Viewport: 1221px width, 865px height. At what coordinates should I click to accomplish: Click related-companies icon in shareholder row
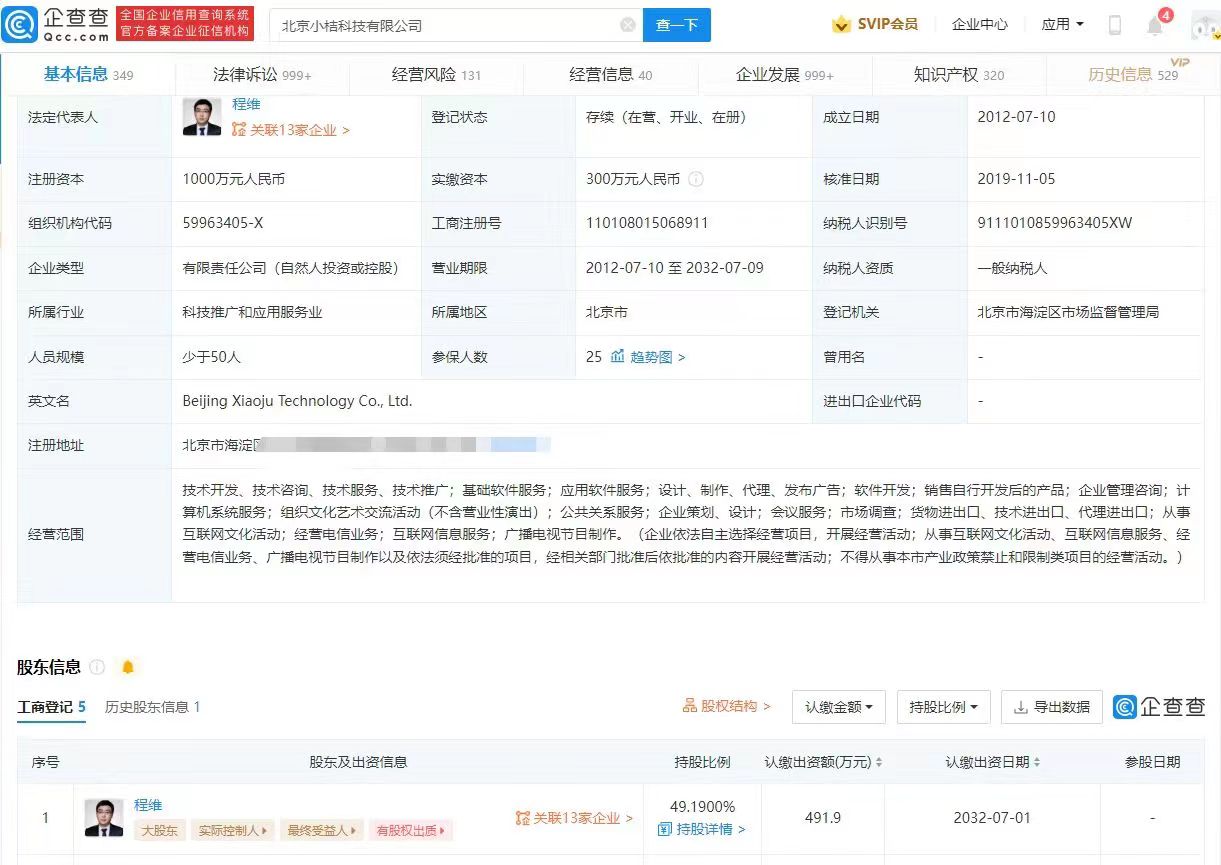[522, 818]
